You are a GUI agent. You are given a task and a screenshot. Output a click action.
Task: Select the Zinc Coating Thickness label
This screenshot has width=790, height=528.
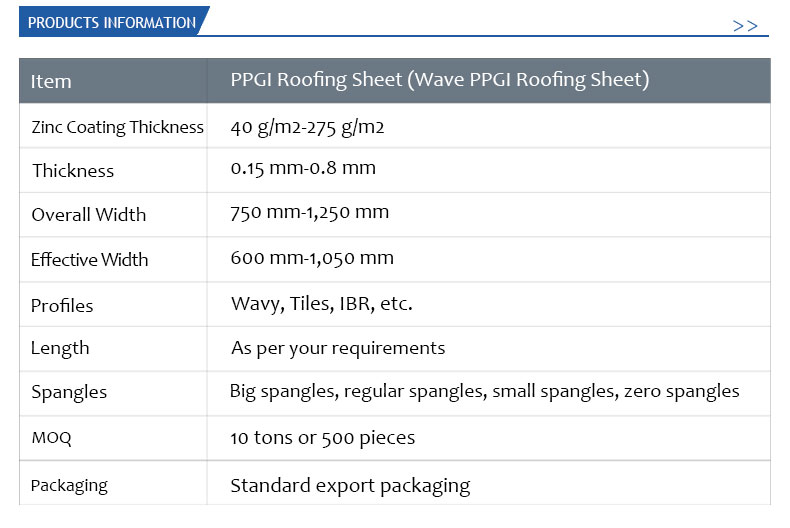click(x=117, y=127)
